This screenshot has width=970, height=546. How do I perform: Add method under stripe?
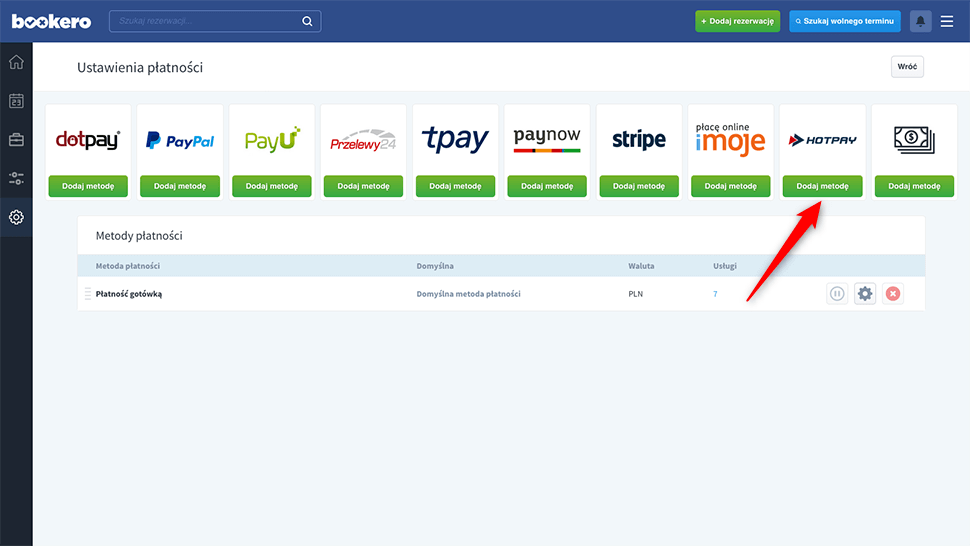click(x=639, y=186)
